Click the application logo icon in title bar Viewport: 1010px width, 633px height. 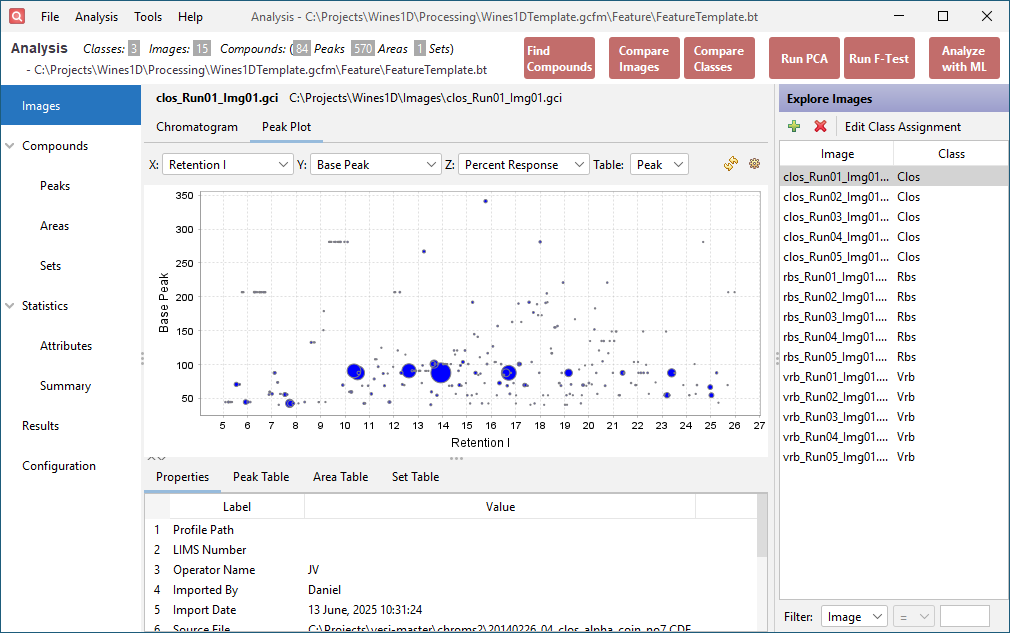pyautogui.click(x=17, y=16)
